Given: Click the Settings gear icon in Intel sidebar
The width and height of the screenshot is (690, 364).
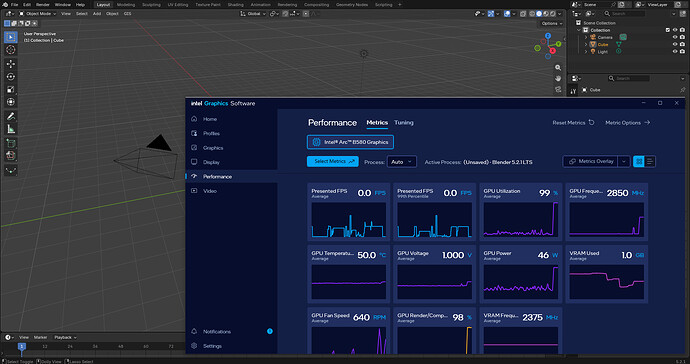Looking at the screenshot, I should pos(194,346).
